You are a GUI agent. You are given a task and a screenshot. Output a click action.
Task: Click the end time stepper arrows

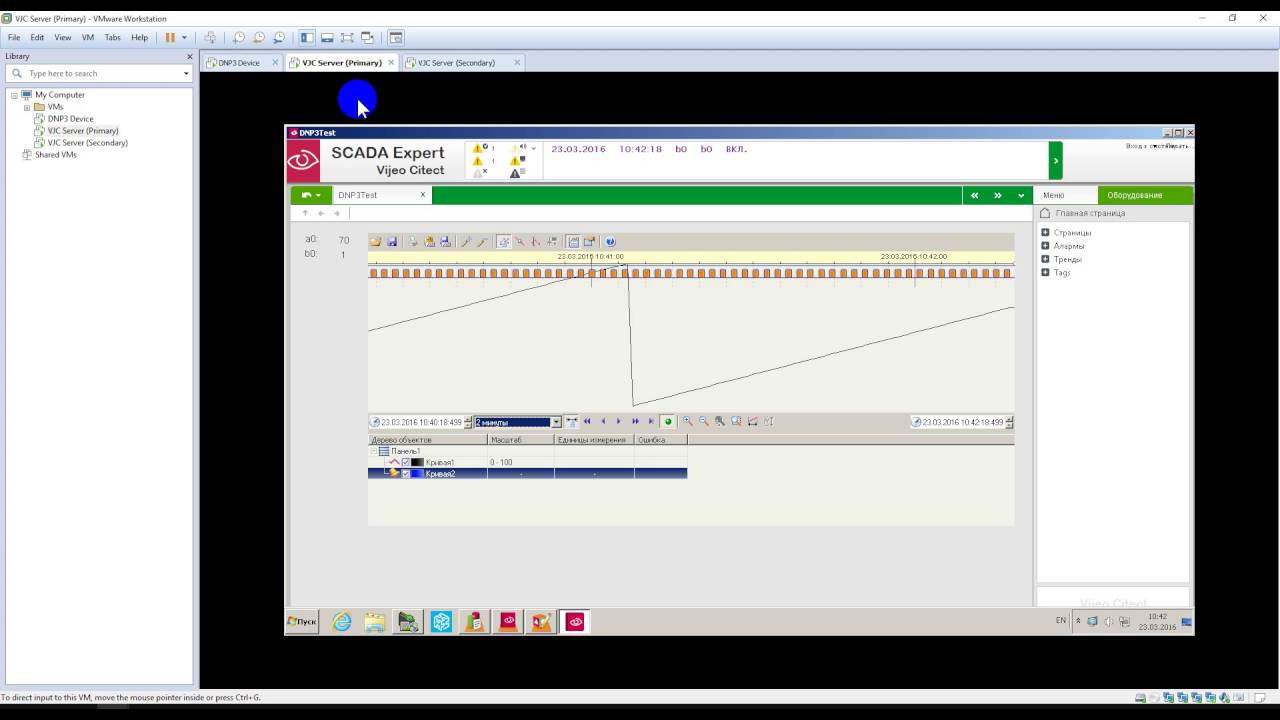(x=1009, y=422)
